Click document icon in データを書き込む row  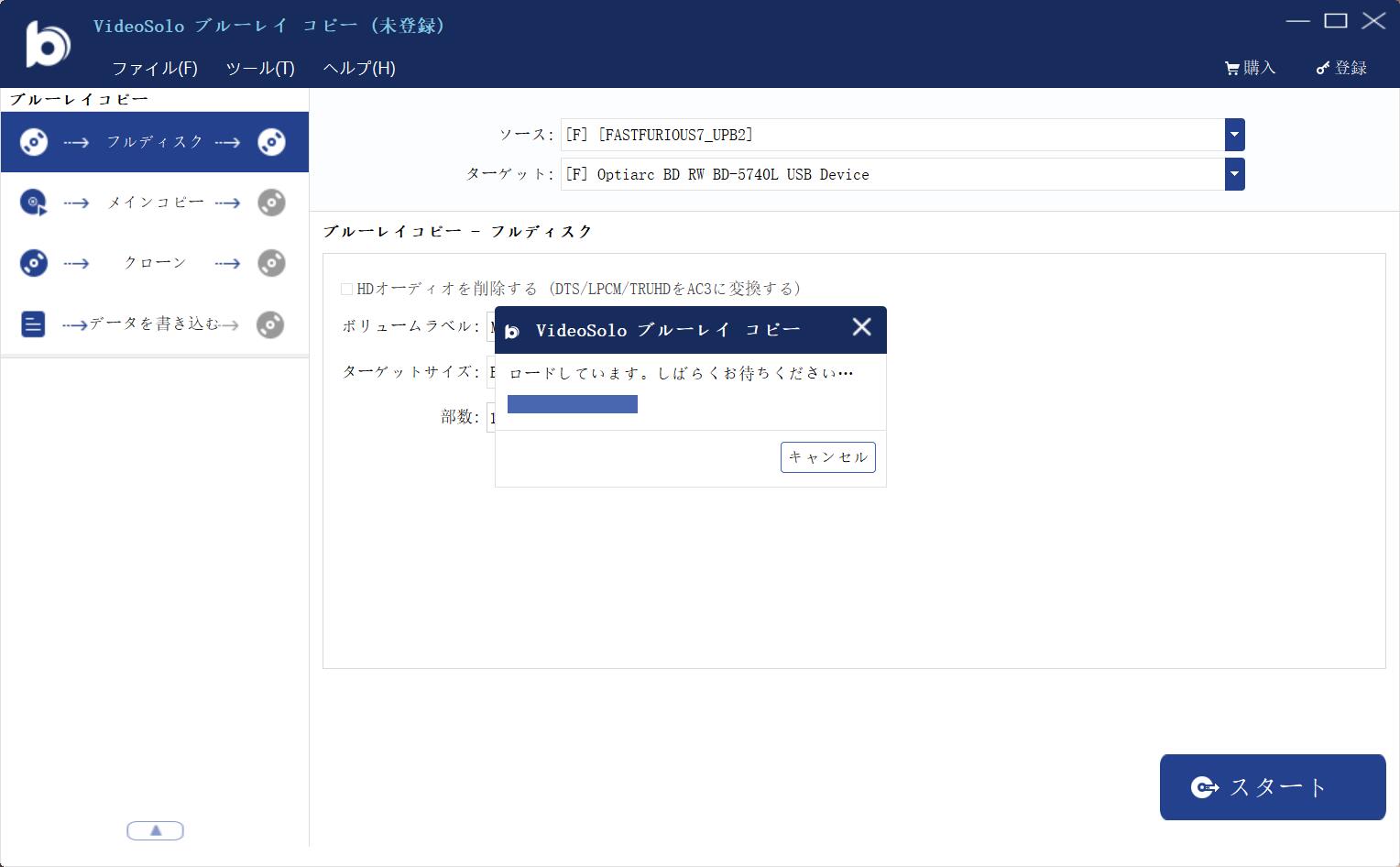[x=33, y=324]
